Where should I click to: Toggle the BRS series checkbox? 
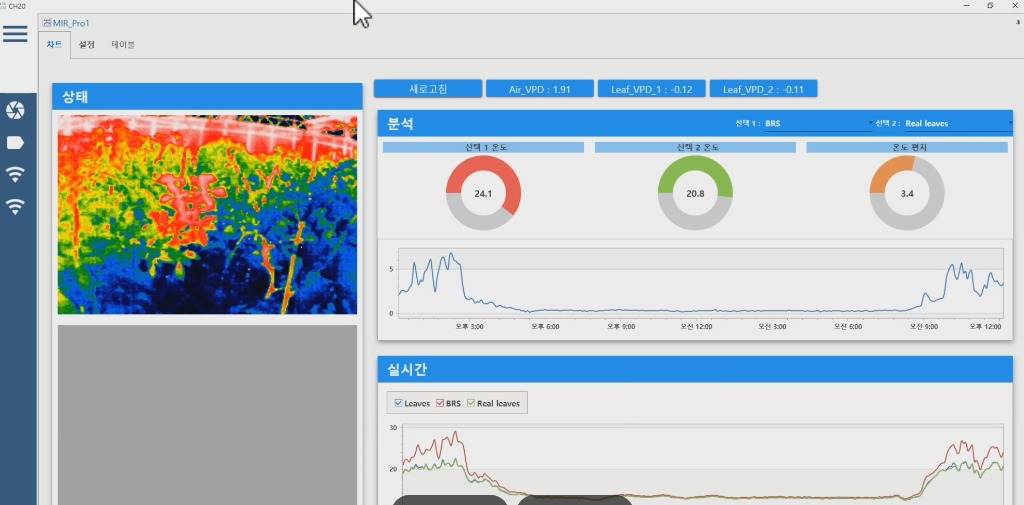click(x=440, y=403)
